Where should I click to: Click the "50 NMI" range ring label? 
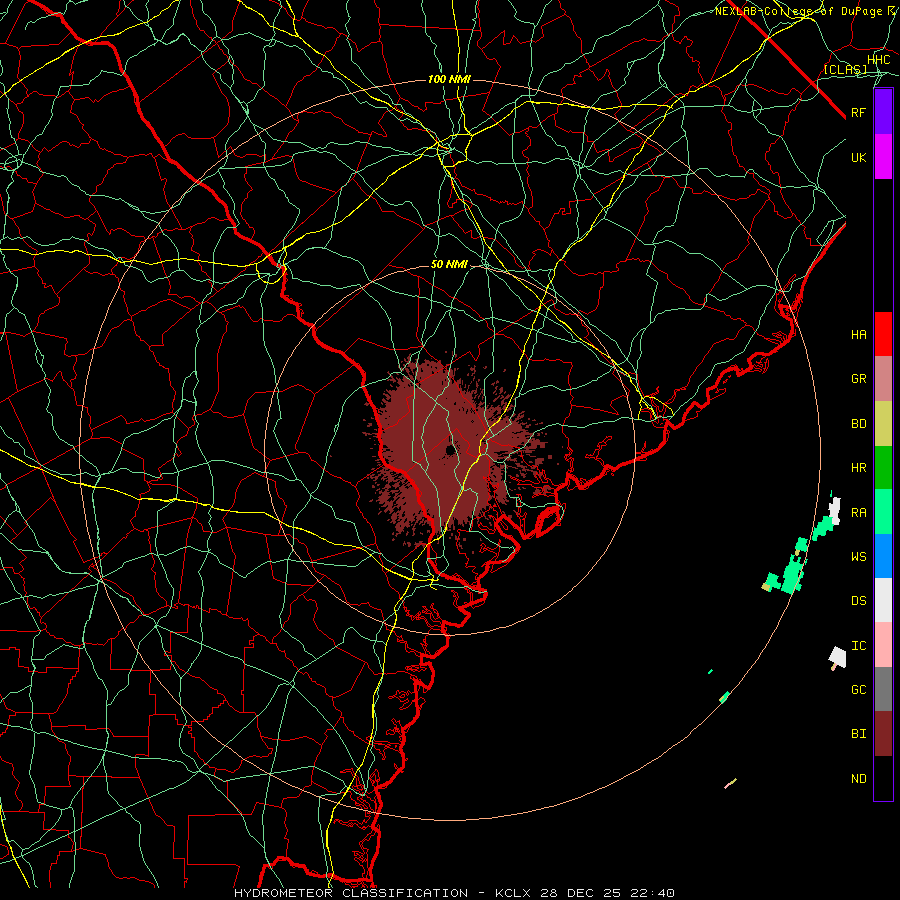click(449, 265)
